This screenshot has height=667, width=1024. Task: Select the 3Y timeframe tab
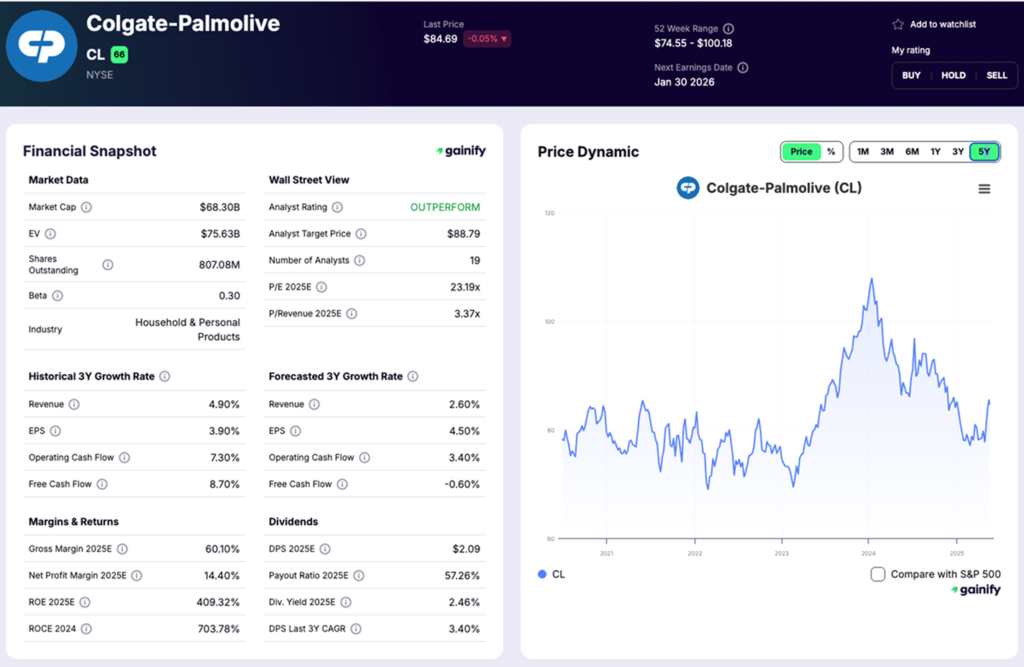(958, 151)
